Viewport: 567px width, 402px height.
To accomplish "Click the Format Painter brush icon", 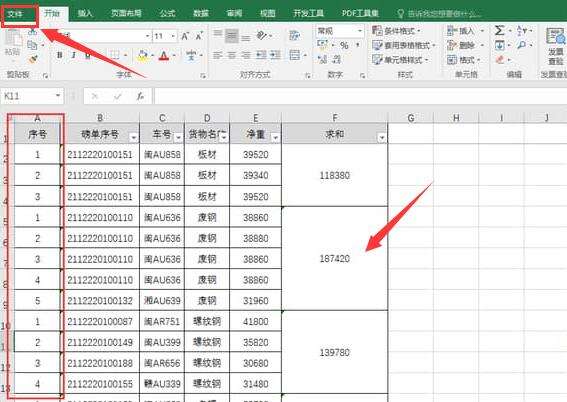I will click(x=33, y=59).
